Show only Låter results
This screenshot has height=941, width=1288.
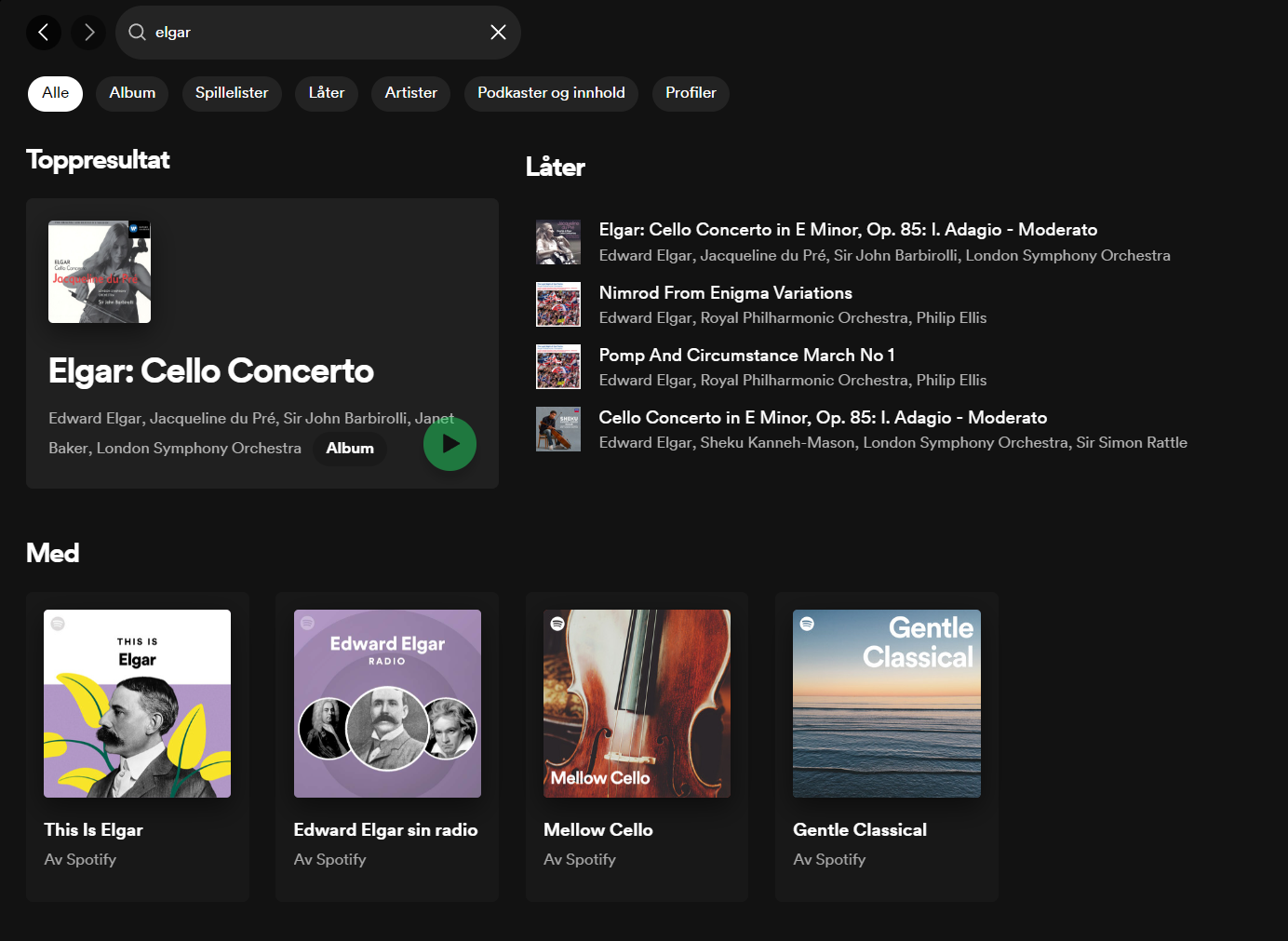[327, 93]
